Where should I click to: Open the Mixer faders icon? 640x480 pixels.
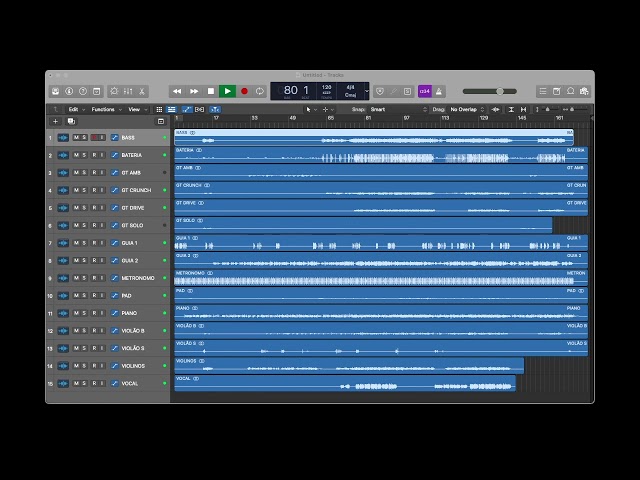[x=128, y=91]
